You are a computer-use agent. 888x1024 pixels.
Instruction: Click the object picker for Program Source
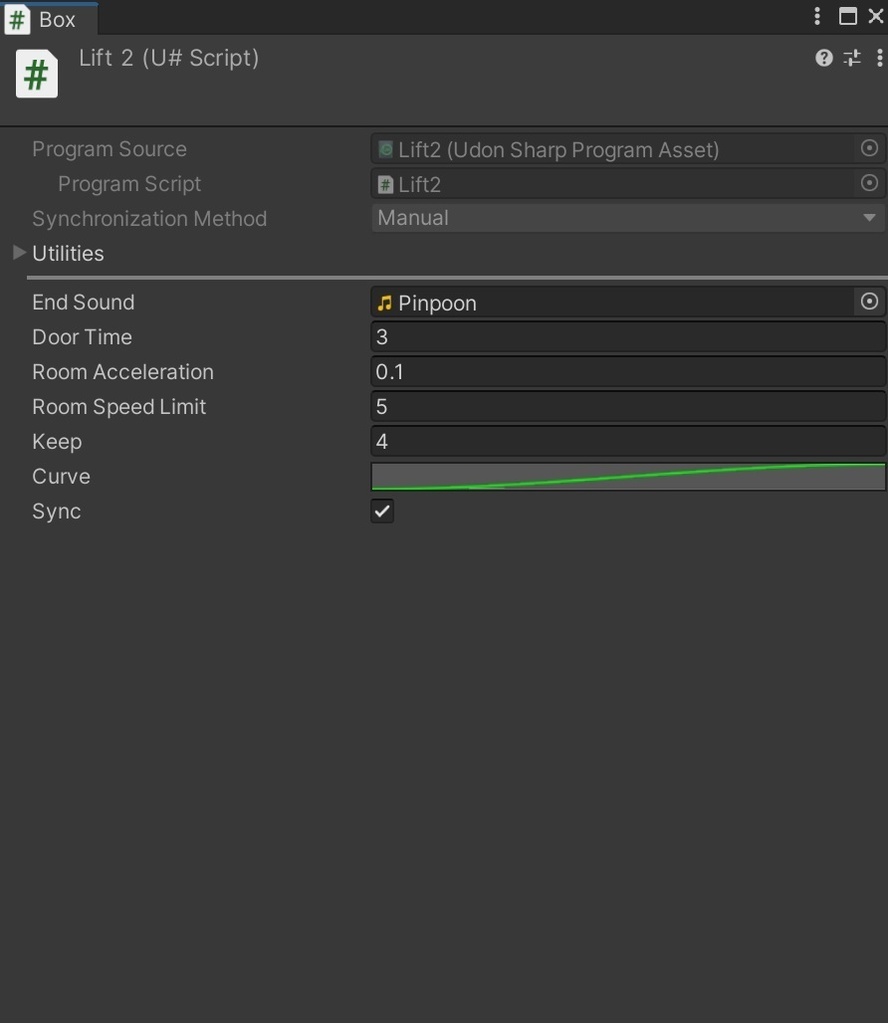point(869,148)
